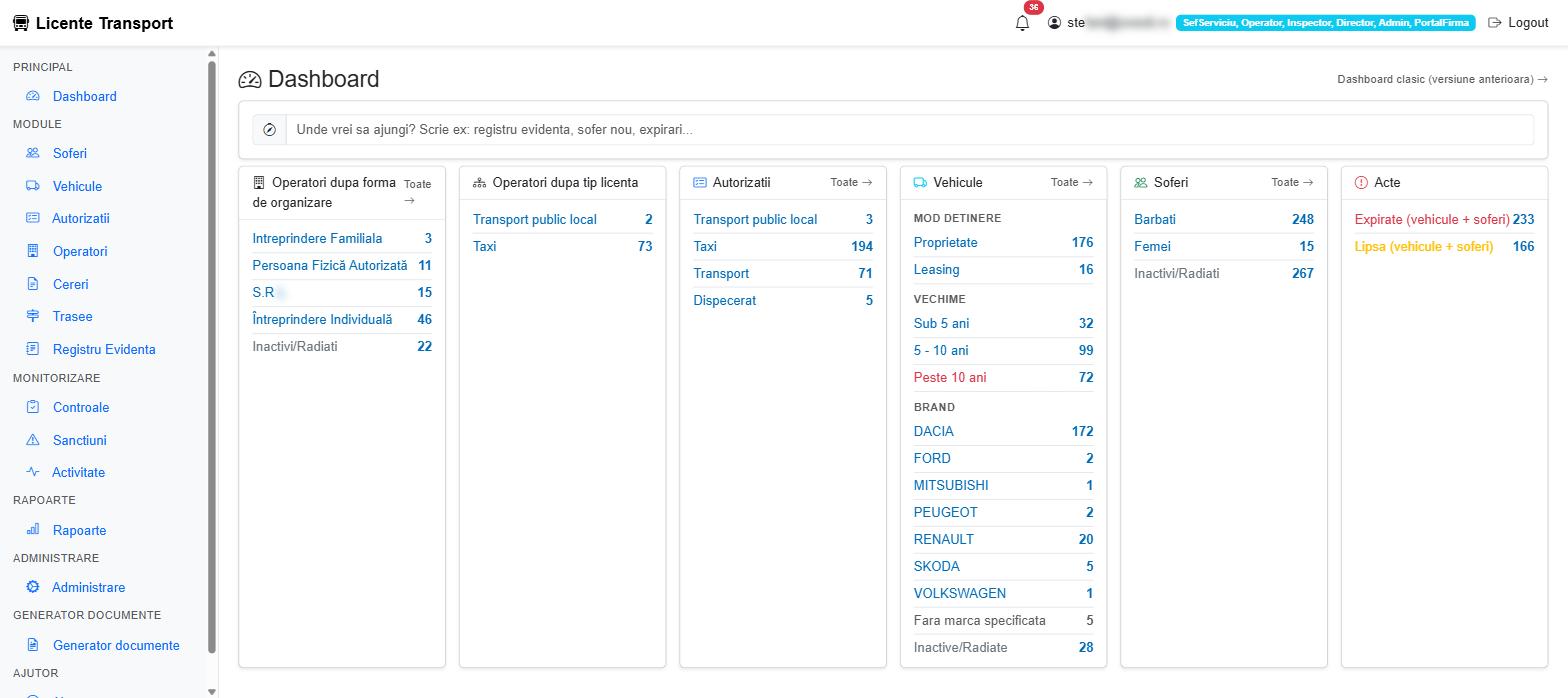Image resolution: width=1568 pixels, height=698 pixels.
Task: Open Toate link in Soferi card
Action: (x=1292, y=182)
